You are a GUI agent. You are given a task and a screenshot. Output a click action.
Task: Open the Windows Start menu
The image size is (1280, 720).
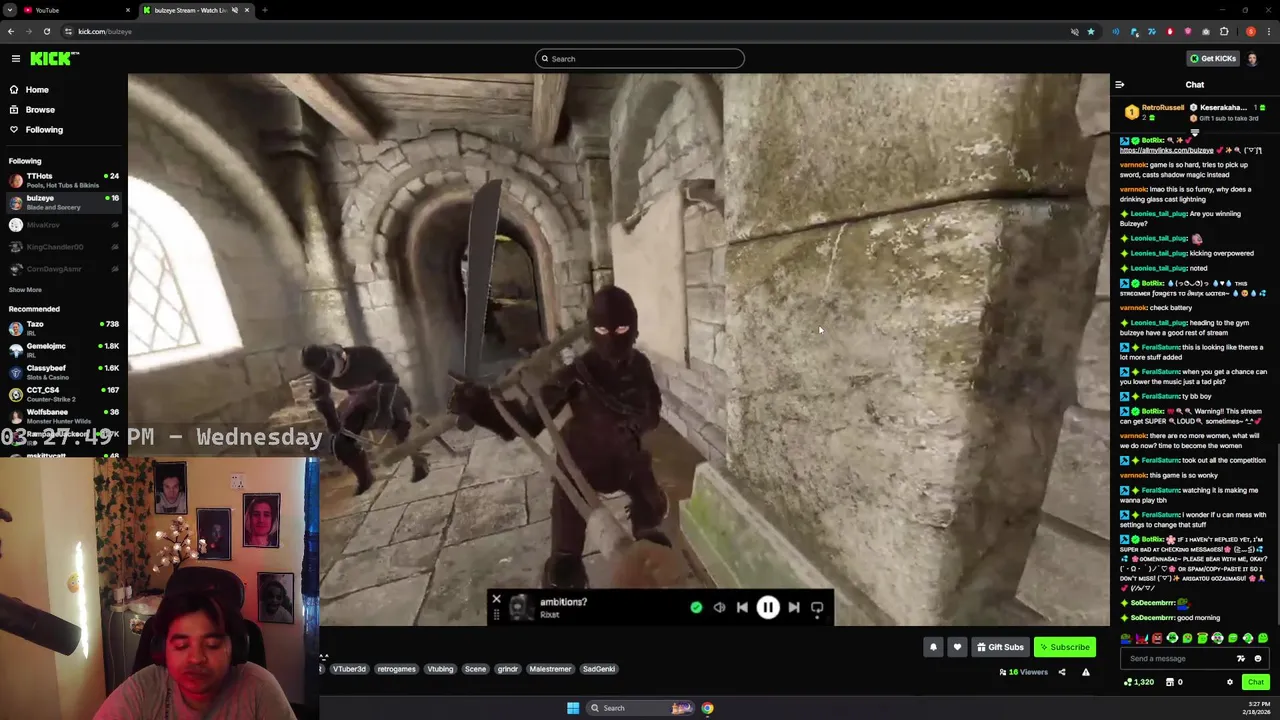point(573,708)
